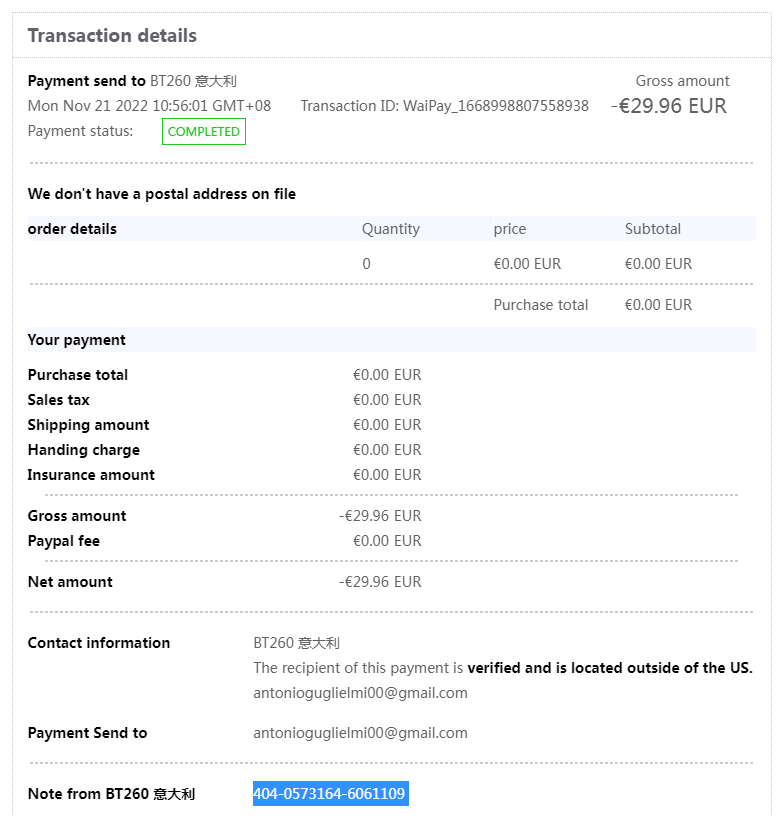Click the order details column header
This screenshot has height=816, width=776.
point(72,229)
